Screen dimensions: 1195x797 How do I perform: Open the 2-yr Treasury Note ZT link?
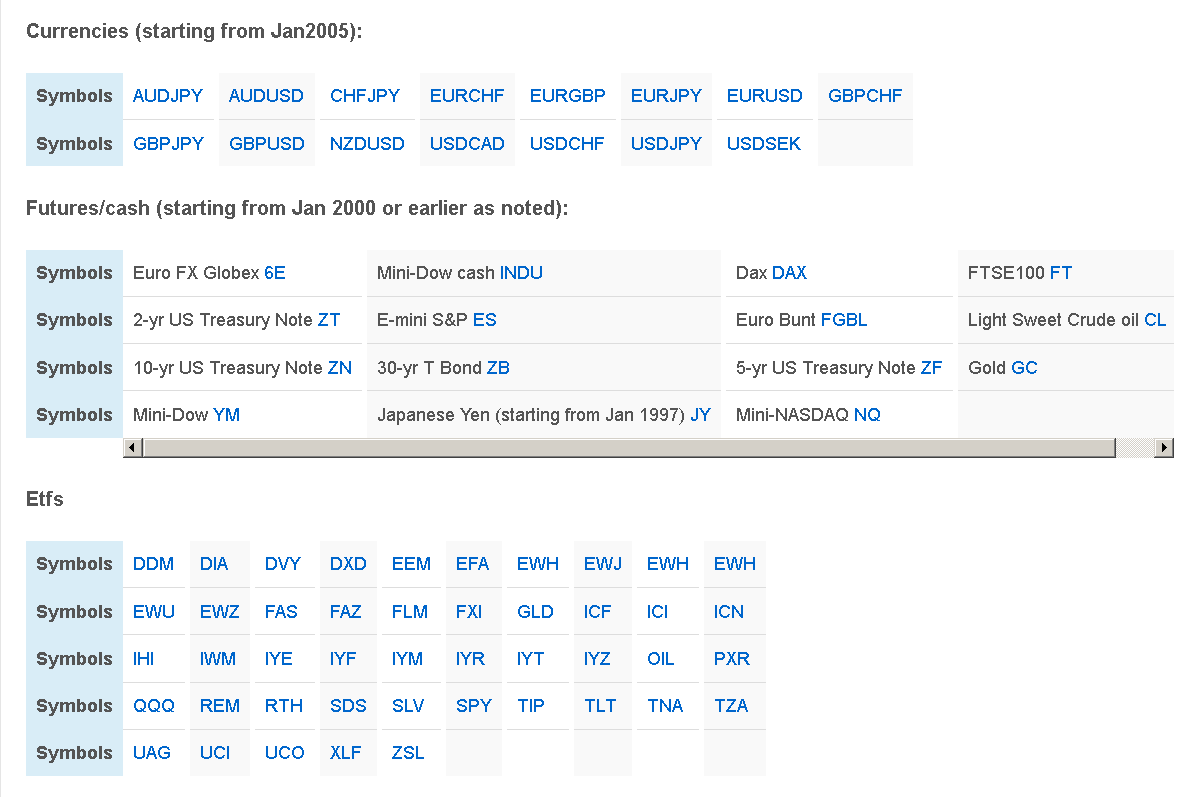(328, 320)
